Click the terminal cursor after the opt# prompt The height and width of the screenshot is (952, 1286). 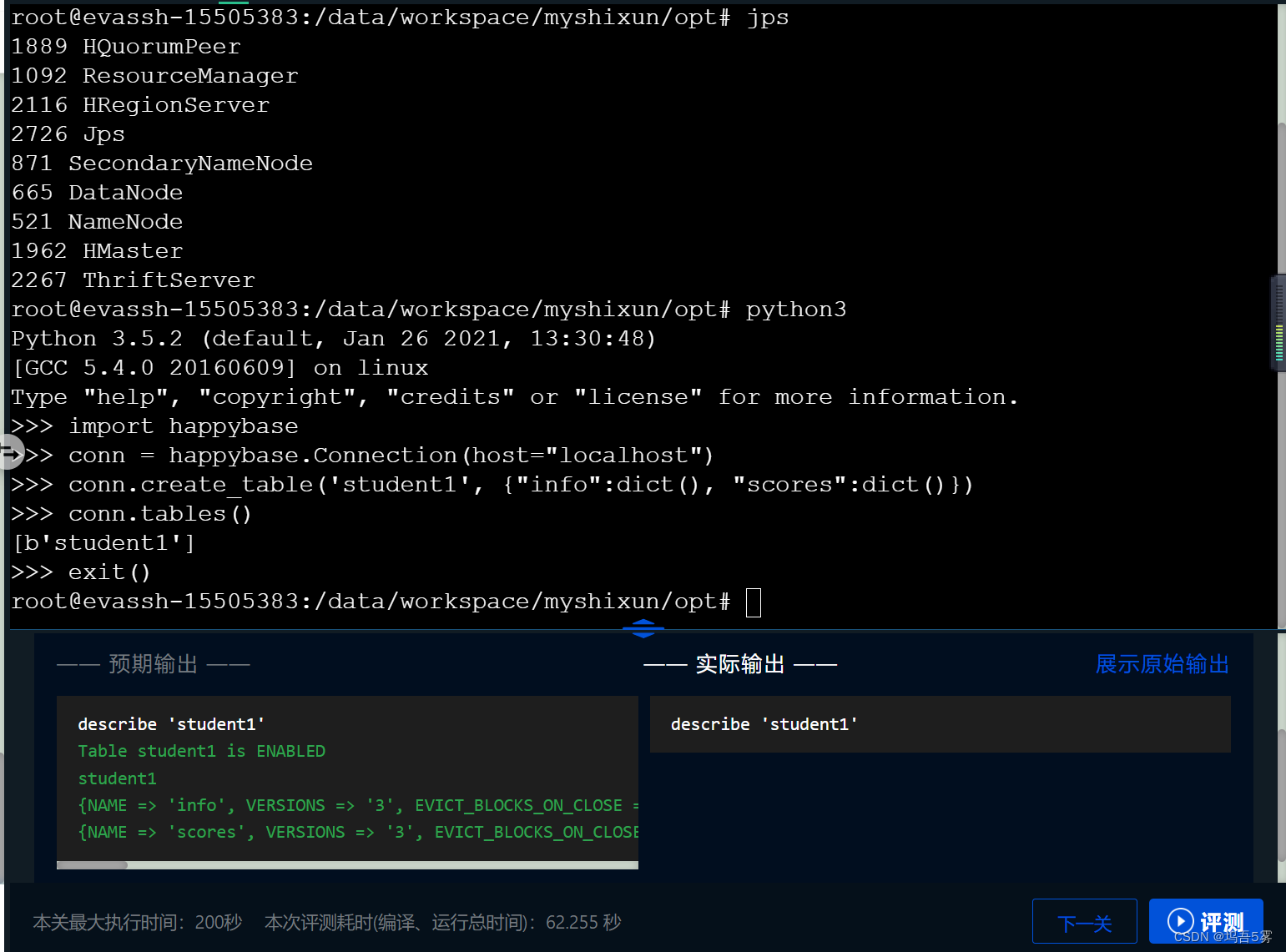(753, 602)
